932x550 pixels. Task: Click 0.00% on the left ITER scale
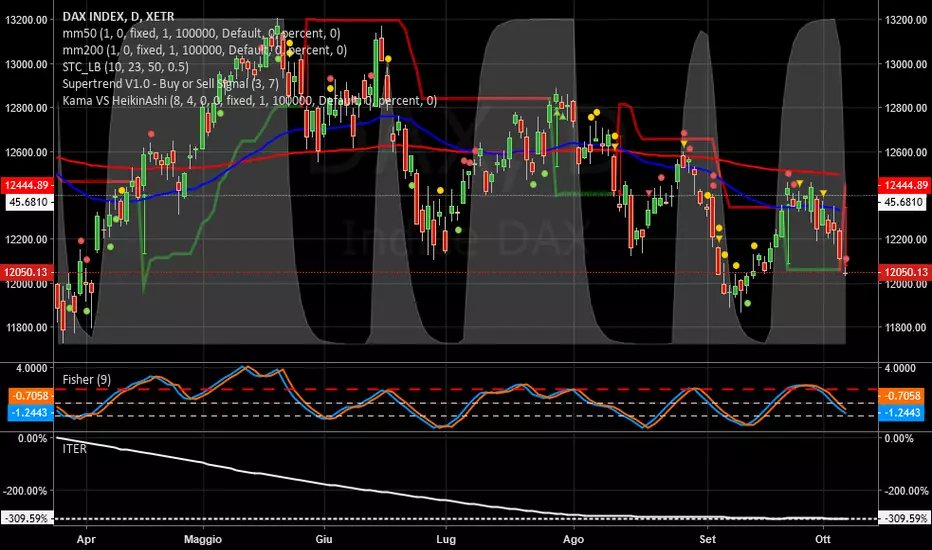pyautogui.click(x=33, y=439)
